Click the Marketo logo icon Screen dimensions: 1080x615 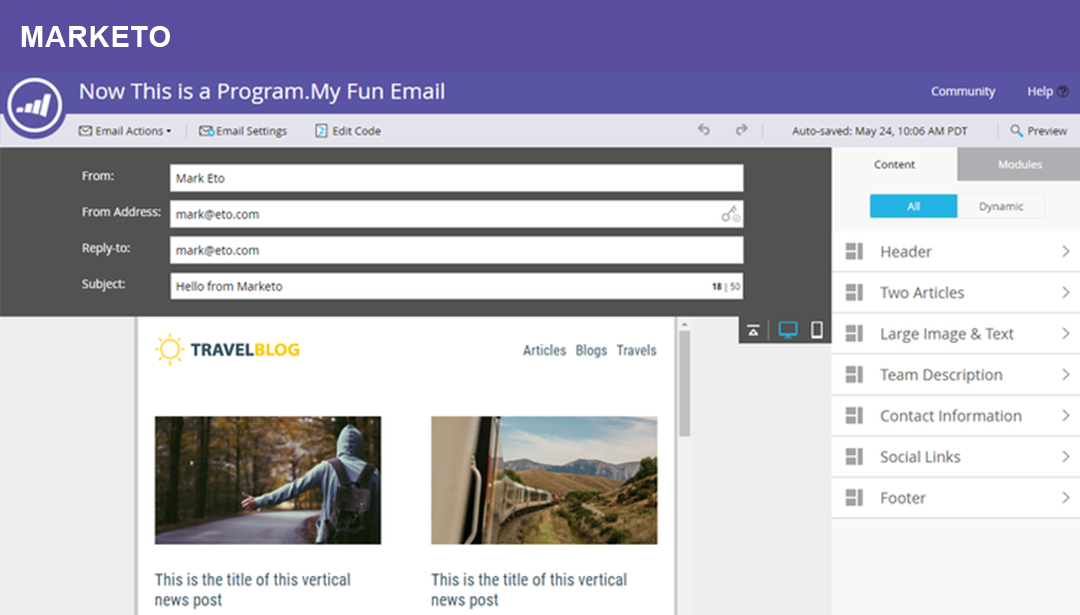(x=35, y=105)
